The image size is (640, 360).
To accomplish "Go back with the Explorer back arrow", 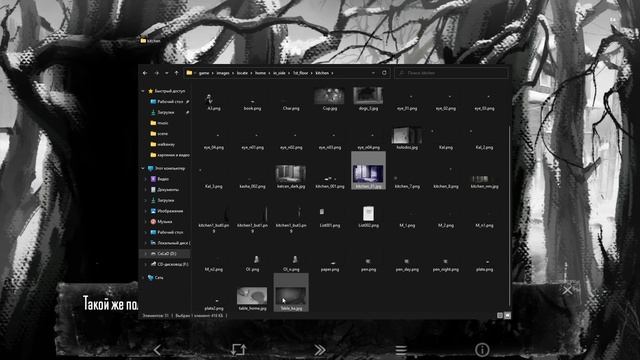I will (x=145, y=73).
